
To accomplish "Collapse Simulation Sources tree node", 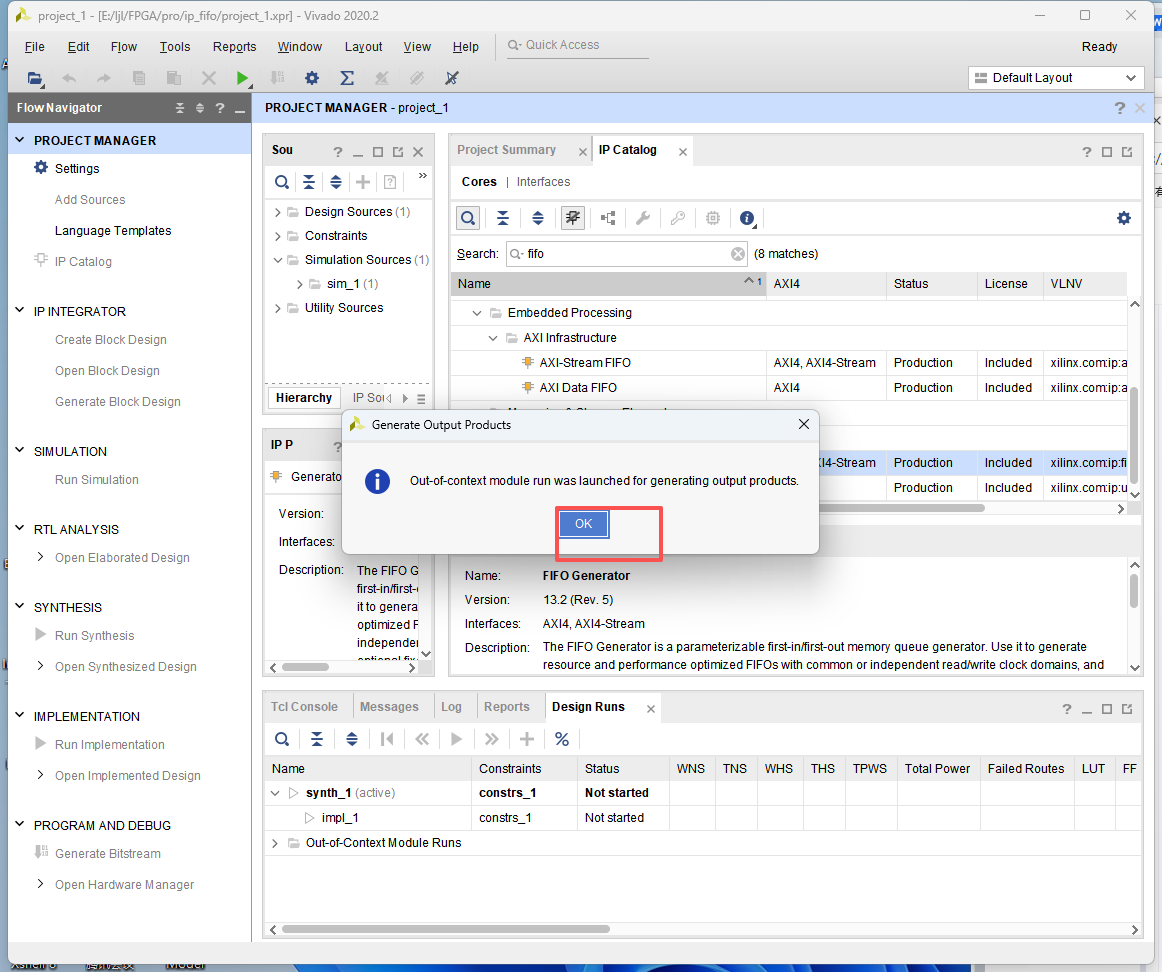I will point(277,260).
